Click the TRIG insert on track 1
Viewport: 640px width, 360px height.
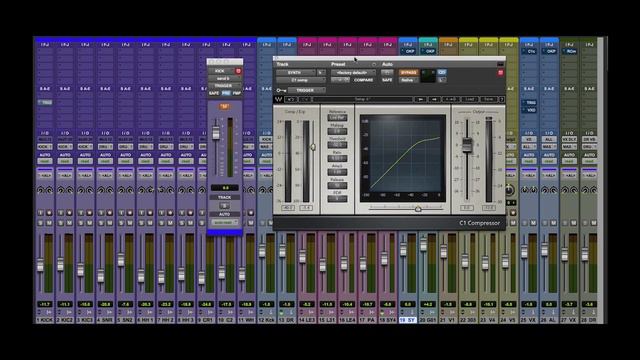pos(44,102)
